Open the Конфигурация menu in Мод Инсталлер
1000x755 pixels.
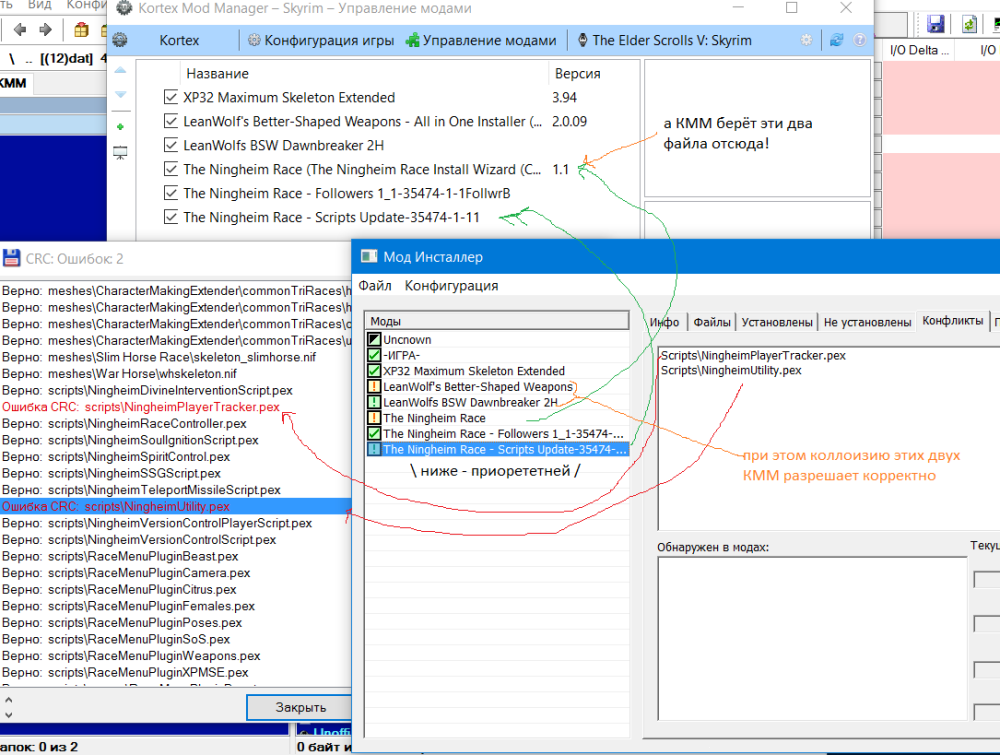(452, 286)
